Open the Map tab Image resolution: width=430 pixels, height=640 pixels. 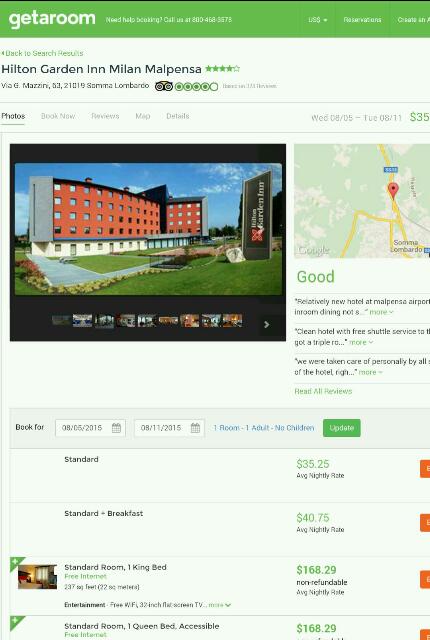[143, 116]
